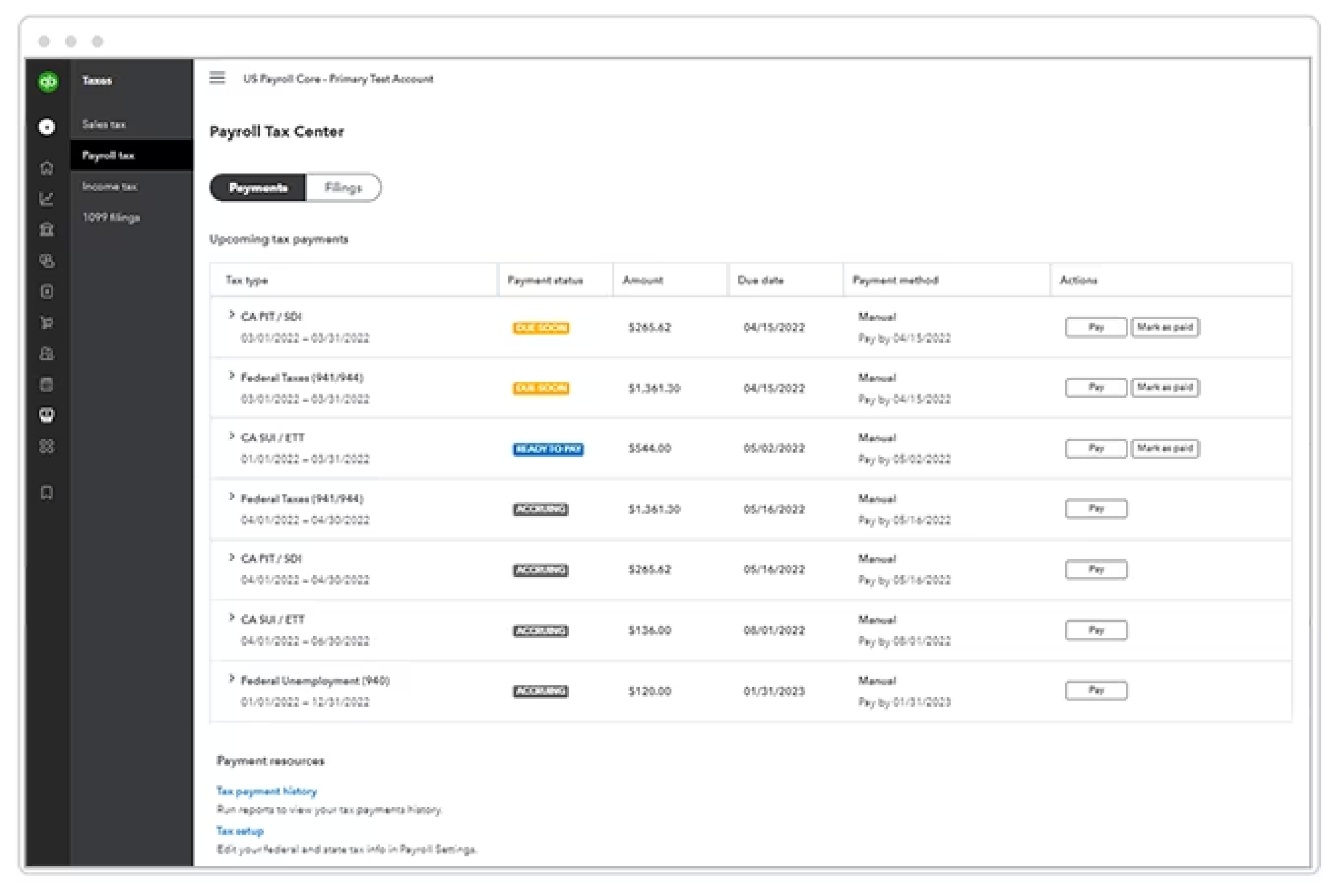The width and height of the screenshot is (1339, 896).
Task: Expand the Federal Unemployment (940) row
Action: 231,679
